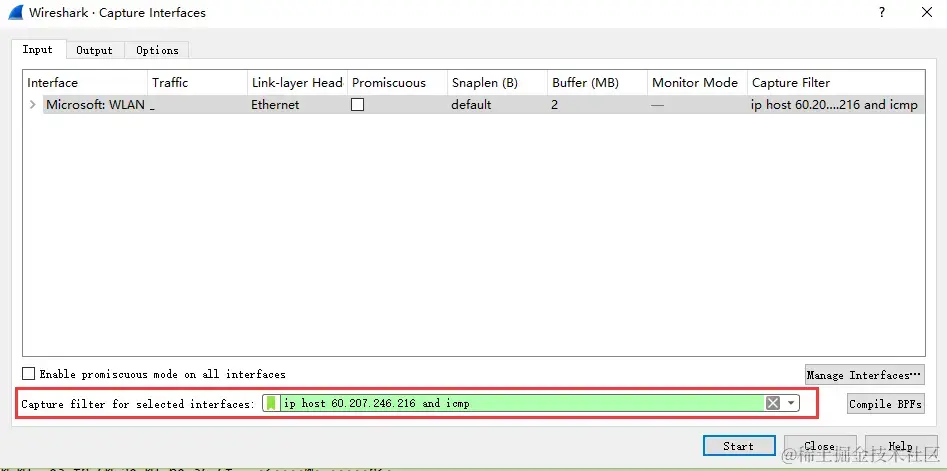This screenshot has height=471, width=947.
Task: Click the green bookmark icon in capture filter
Action: point(271,403)
